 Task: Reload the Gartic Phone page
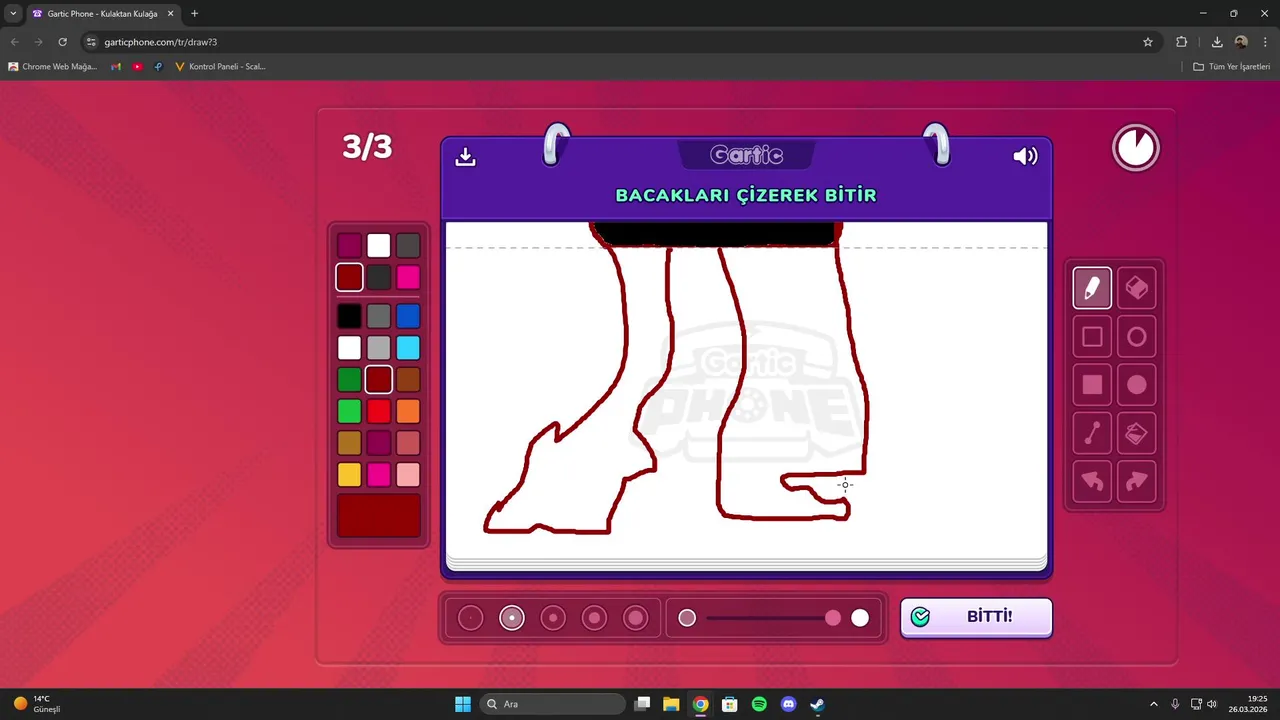tap(62, 42)
